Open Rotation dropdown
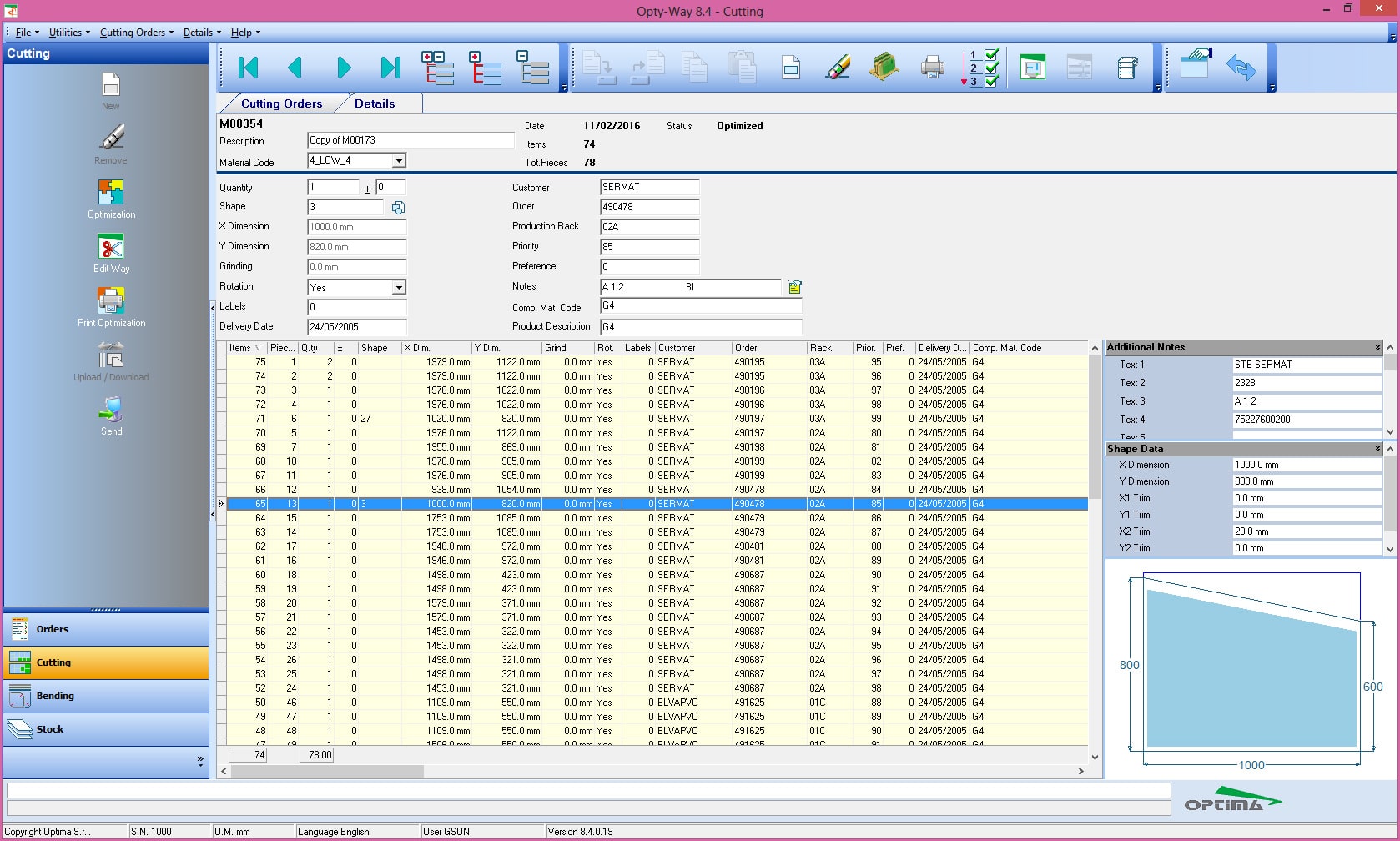The width and height of the screenshot is (1400, 841). click(399, 287)
